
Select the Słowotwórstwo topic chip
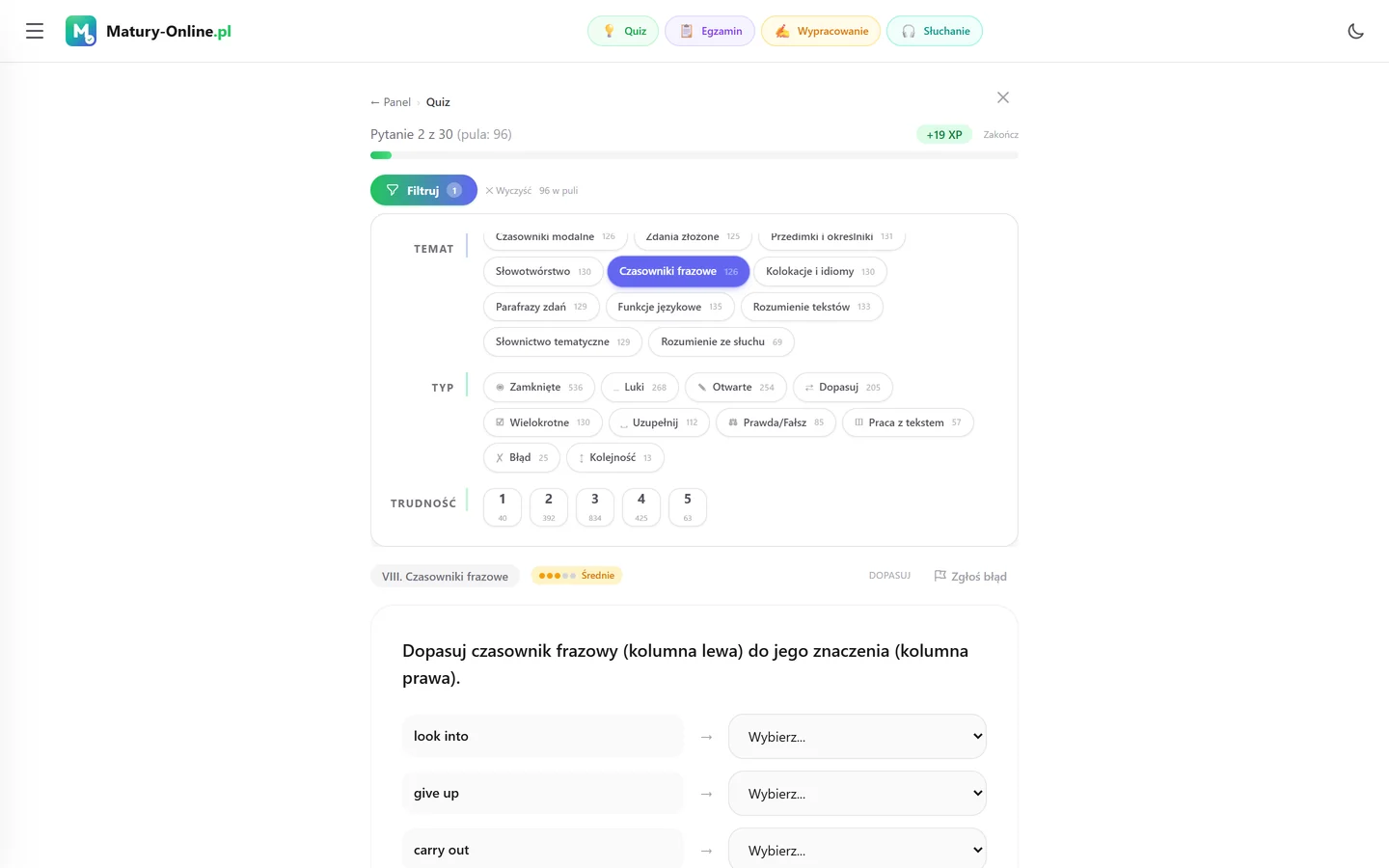point(543,272)
